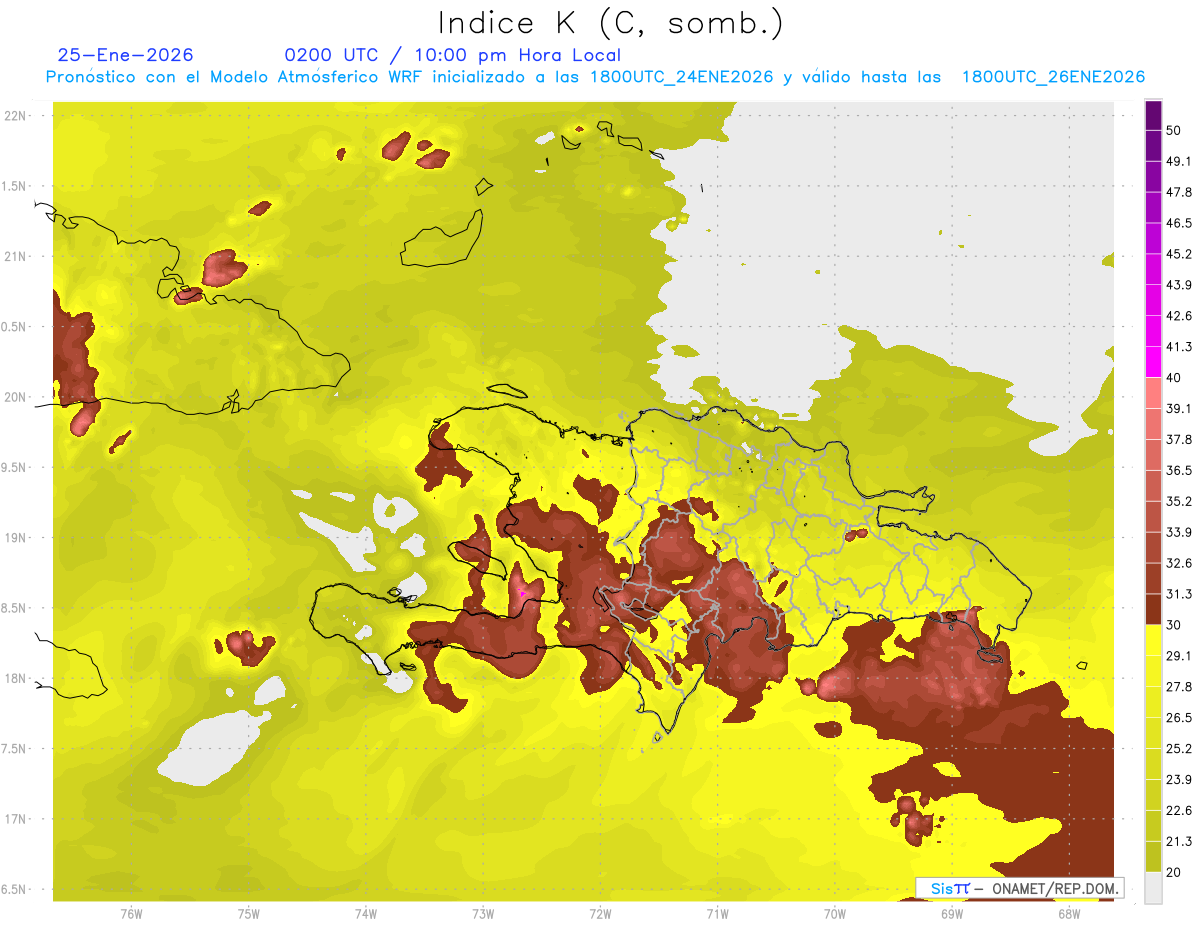Click the colorbar value "49.1"
The image size is (1200, 927).
click(x=1179, y=161)
